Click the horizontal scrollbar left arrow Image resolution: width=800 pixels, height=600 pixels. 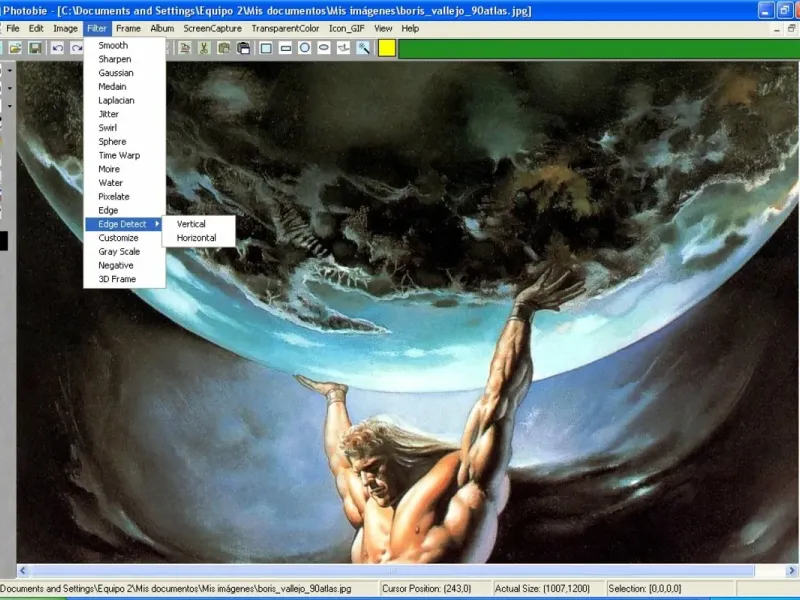click(x=22, y=571)
